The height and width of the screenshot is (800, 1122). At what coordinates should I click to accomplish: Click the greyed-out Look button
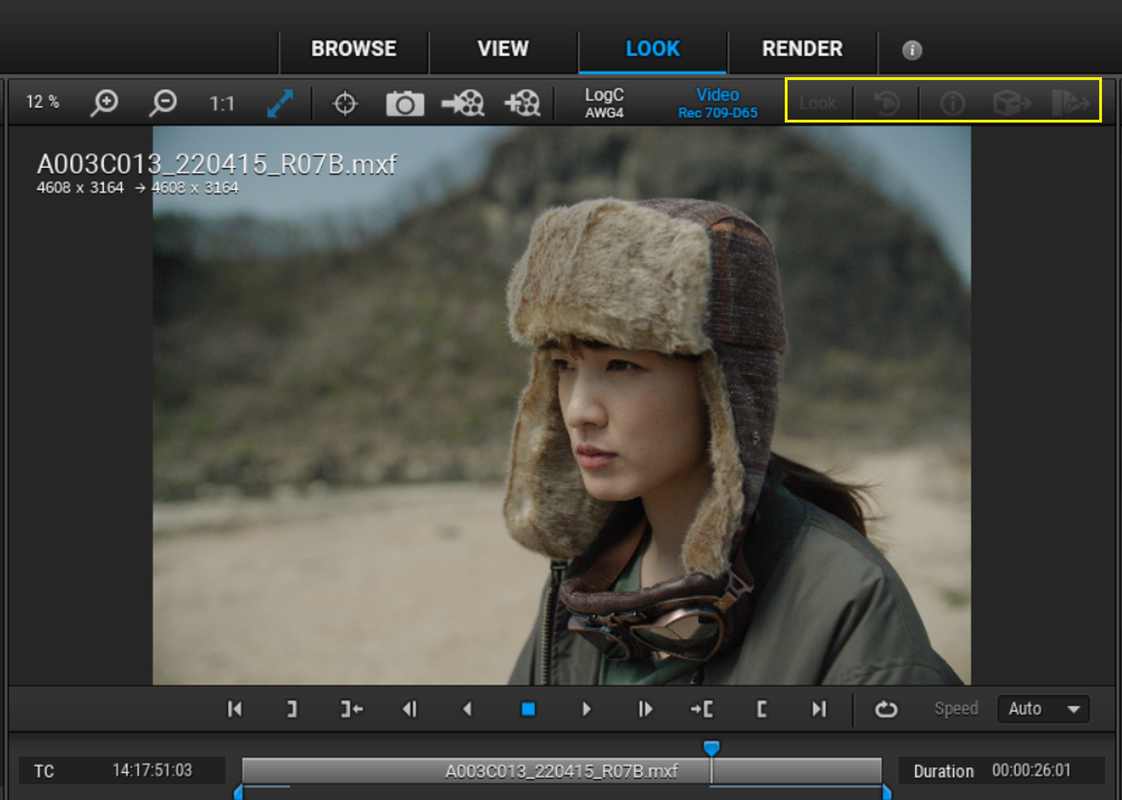[x=818, y=103]
